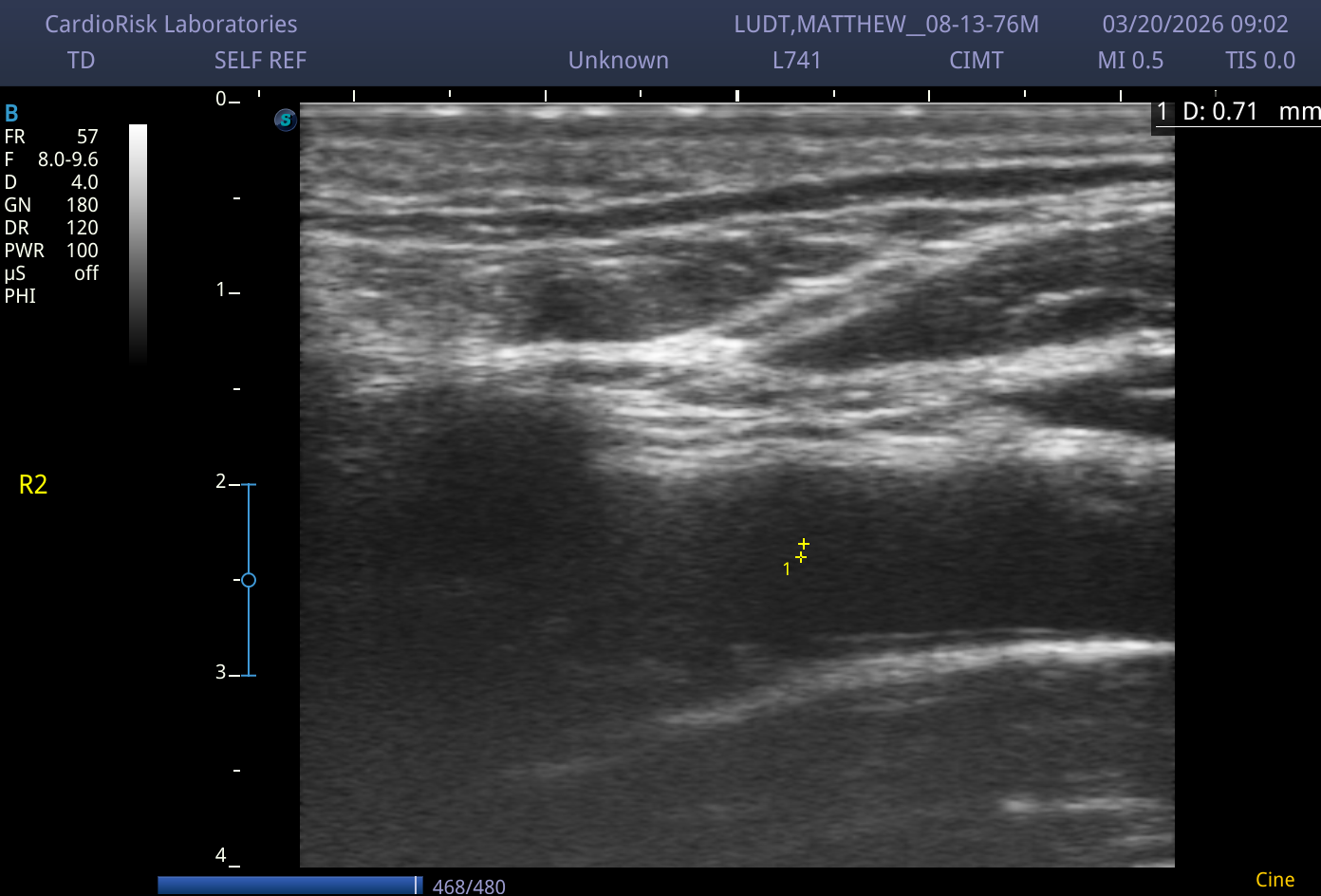Screen dimensions: 1321x896
Task: Select the DR 120 dynamic range setting
Action: 51,228
